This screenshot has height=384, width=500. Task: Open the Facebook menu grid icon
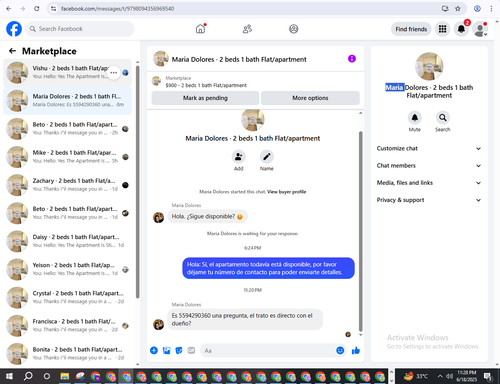pyautogui.click(x=442, y=29)
